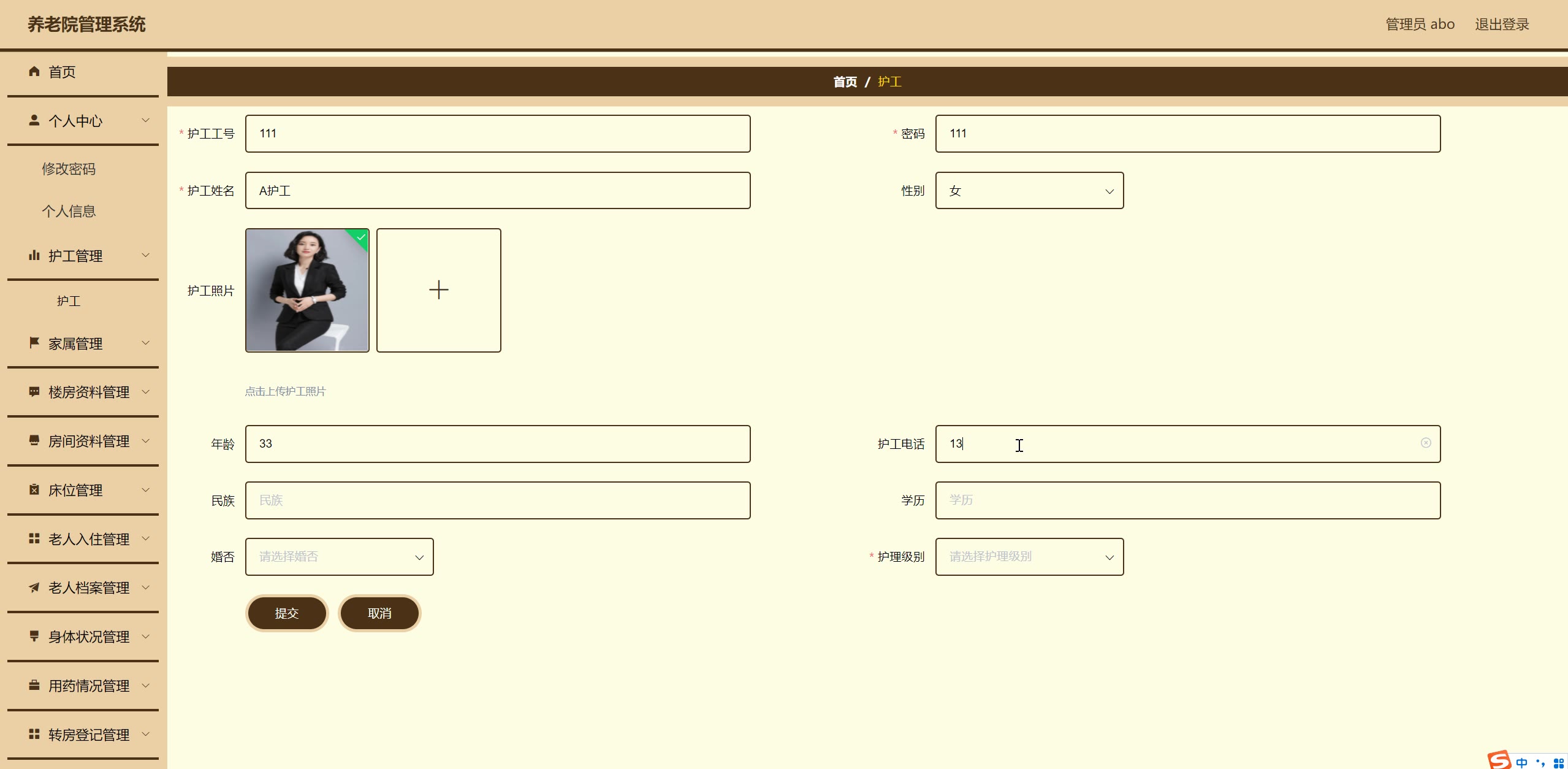The height and width of the screenshot is (769, 1568).
Task: Expand the 床位管理 menu chevron
Action: tap(146, 489)
